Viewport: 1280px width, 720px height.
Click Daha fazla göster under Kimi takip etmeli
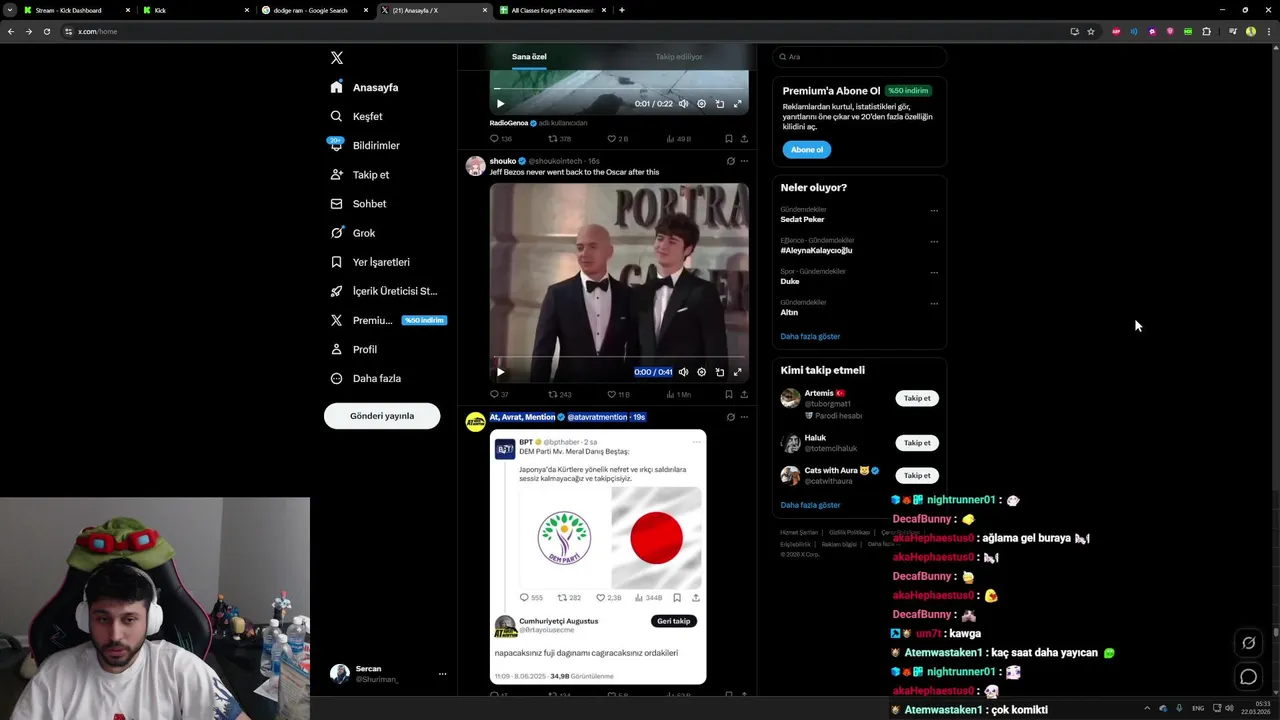pos(810,505)
